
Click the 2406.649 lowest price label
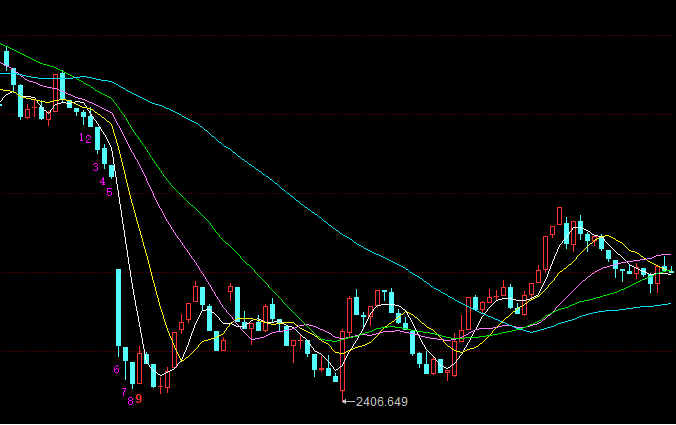point(381,401)
